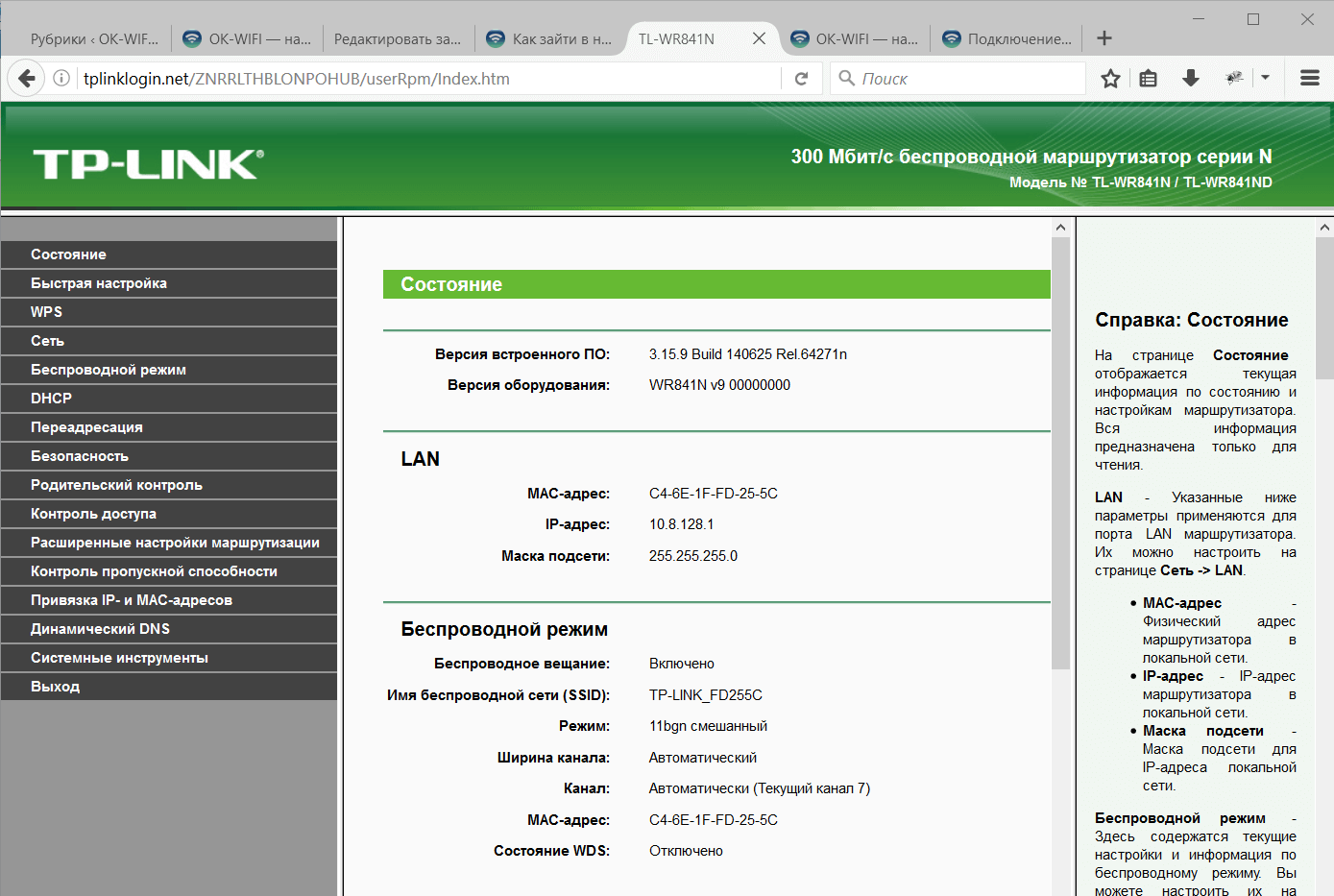Bookmark this page with the star icon
The image size is (1334, 896).
[x=1110, y=79]
